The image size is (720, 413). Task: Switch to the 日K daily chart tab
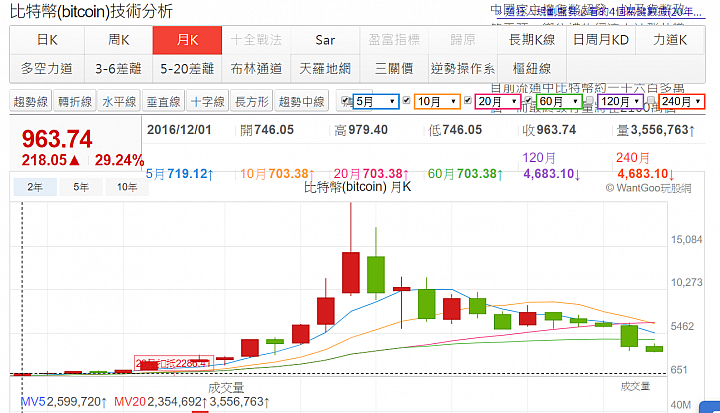(x=47, y=40)
